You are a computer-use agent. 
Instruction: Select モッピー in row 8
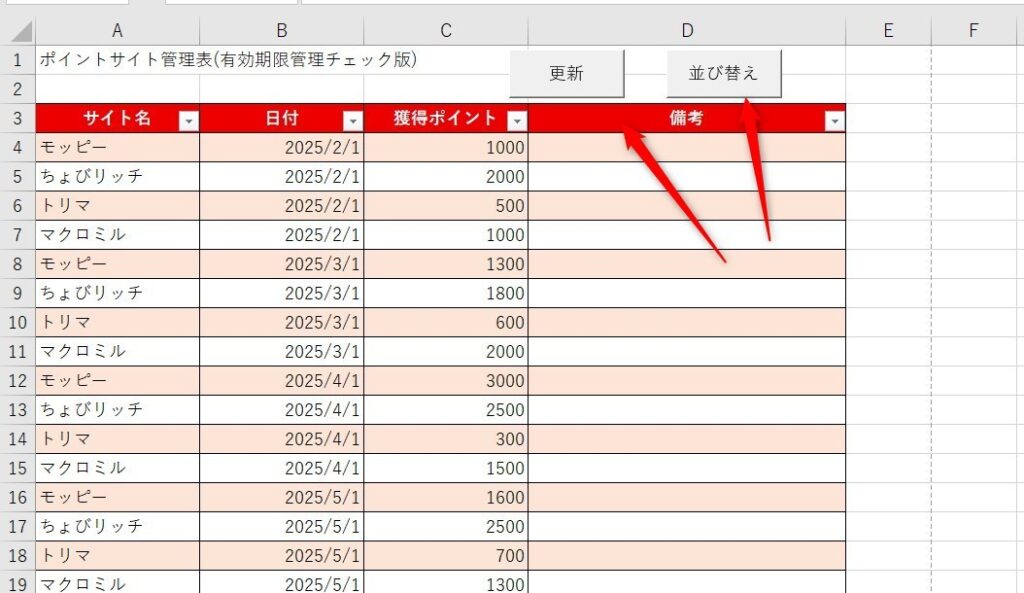pyautogui.click(x=118, y=264)
